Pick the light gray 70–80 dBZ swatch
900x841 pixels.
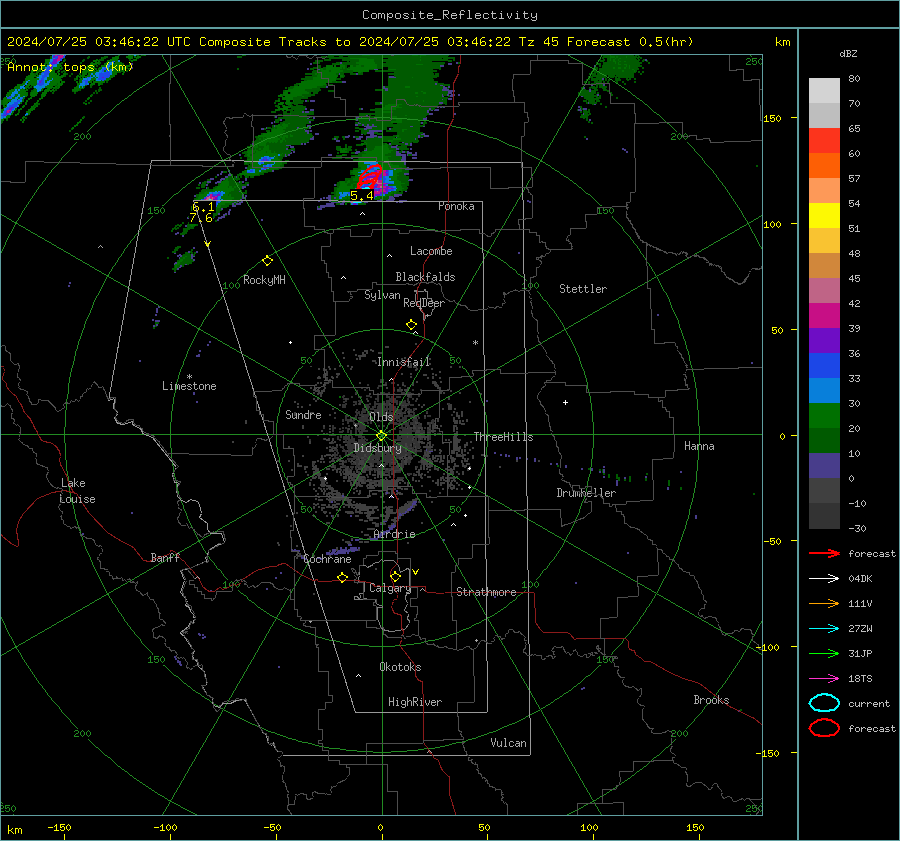pyautogui.click(x=824, y=91)
